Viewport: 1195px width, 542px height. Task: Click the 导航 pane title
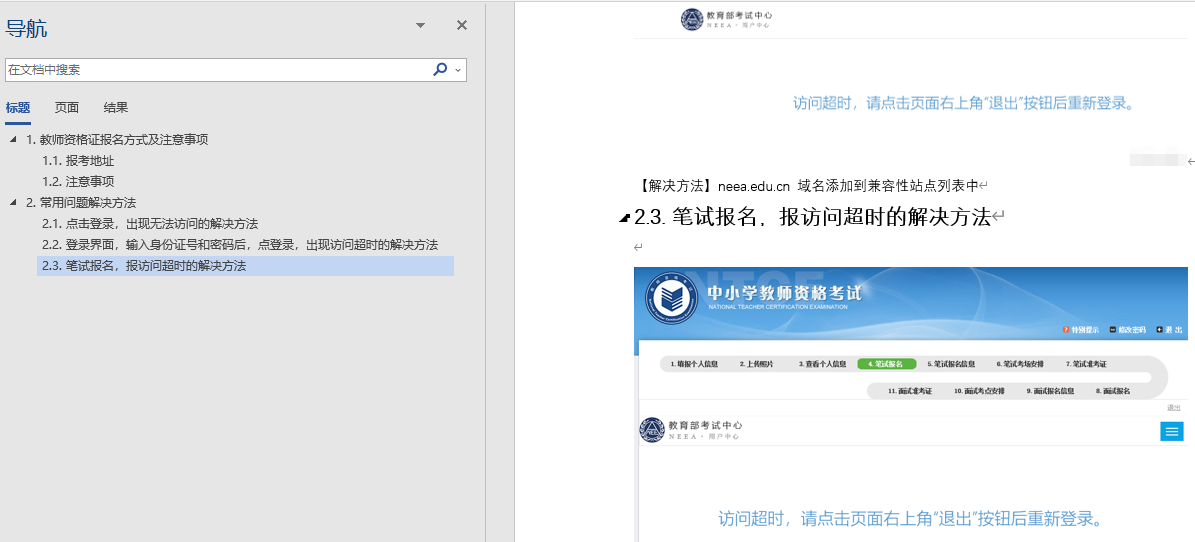coord(27,29)
